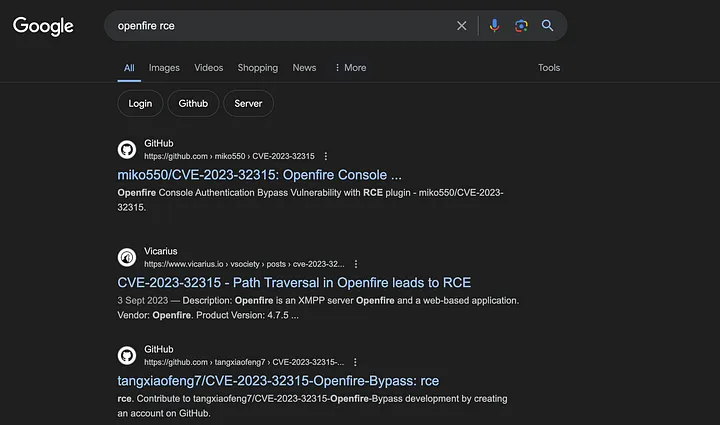Click the 'Openfire Console Authentication Bypass' snippet text

310,200
